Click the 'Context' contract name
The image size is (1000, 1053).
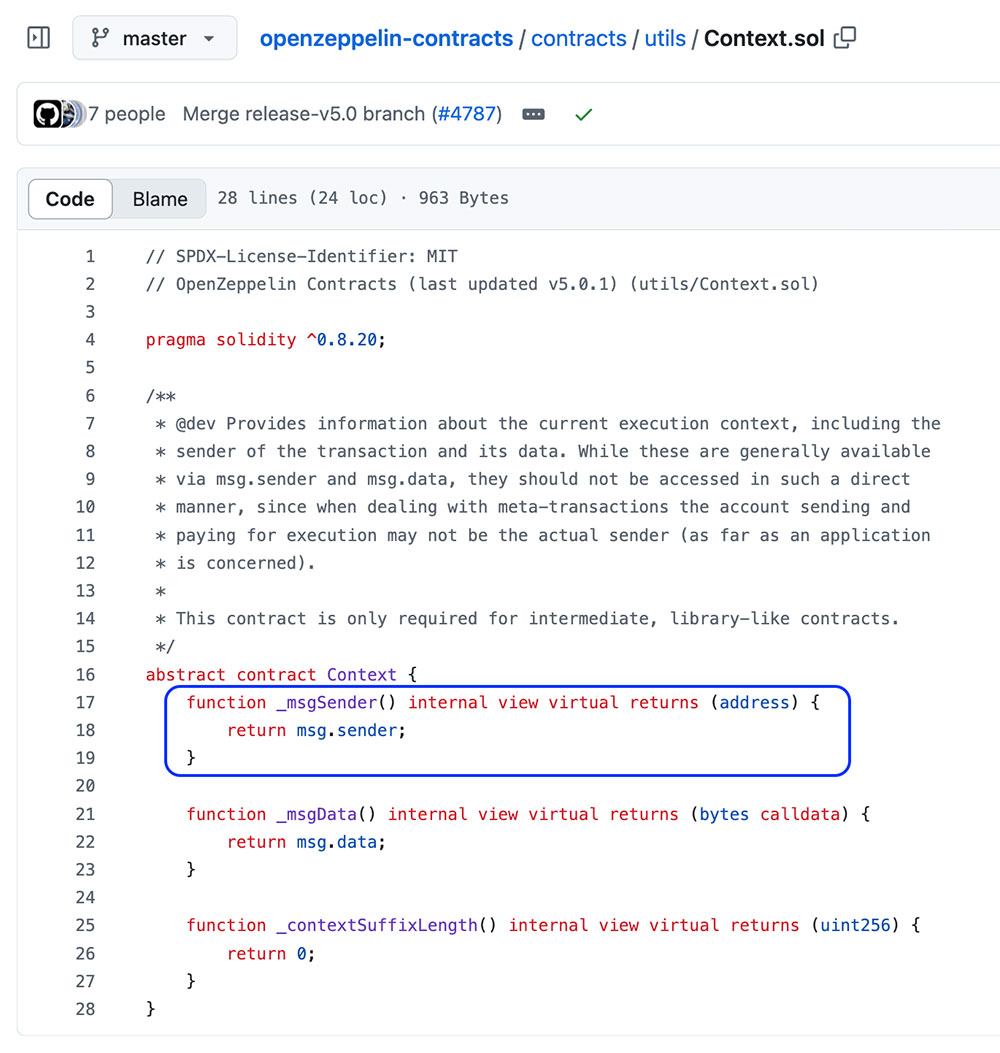point(362,674)
